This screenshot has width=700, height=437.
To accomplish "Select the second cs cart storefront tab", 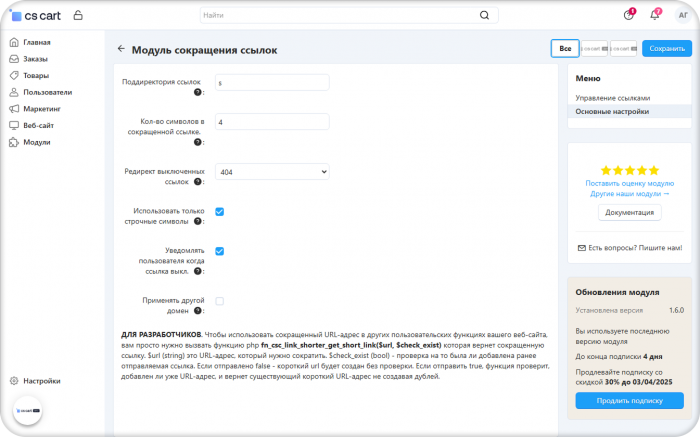I will (x=624, y=48).
